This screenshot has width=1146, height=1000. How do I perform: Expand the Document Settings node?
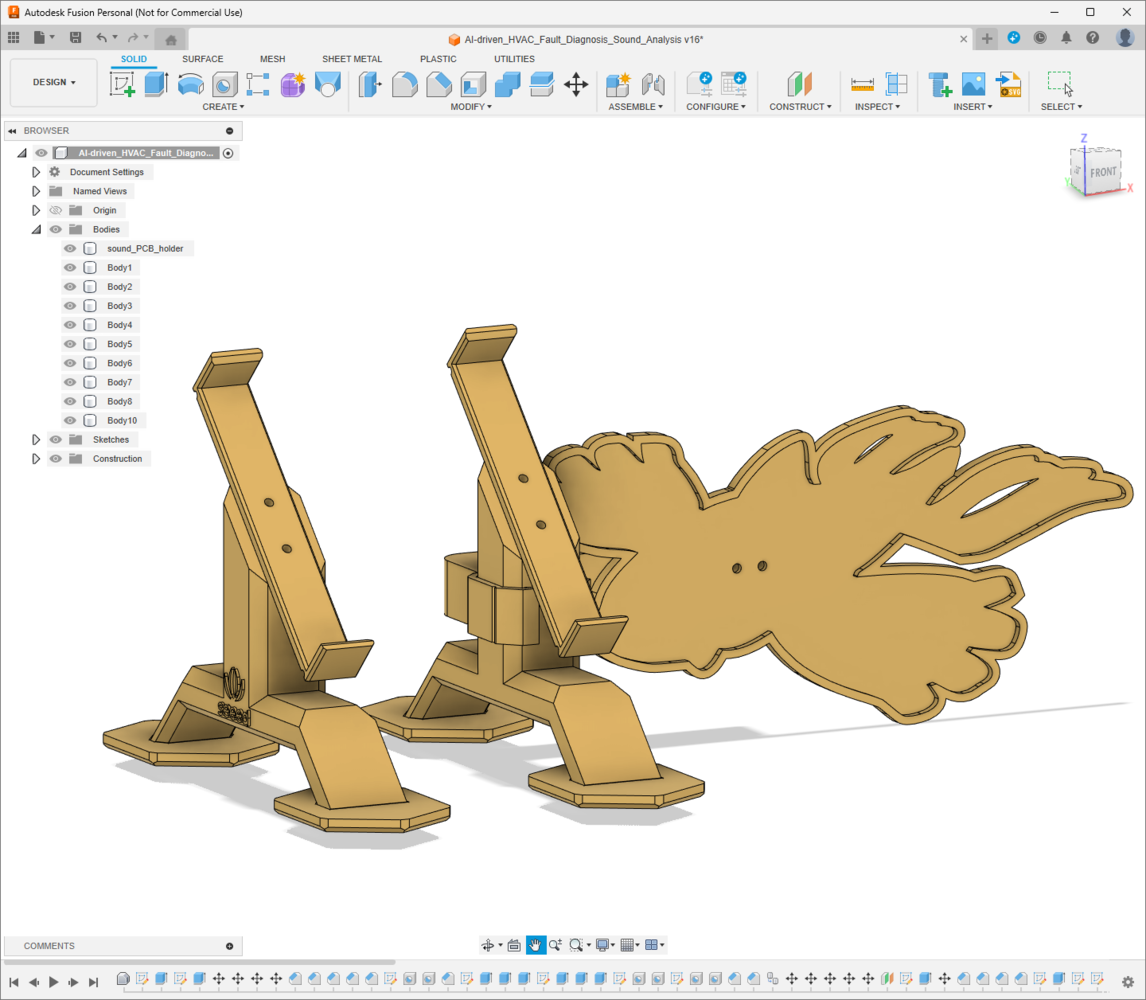coord(36,172)
